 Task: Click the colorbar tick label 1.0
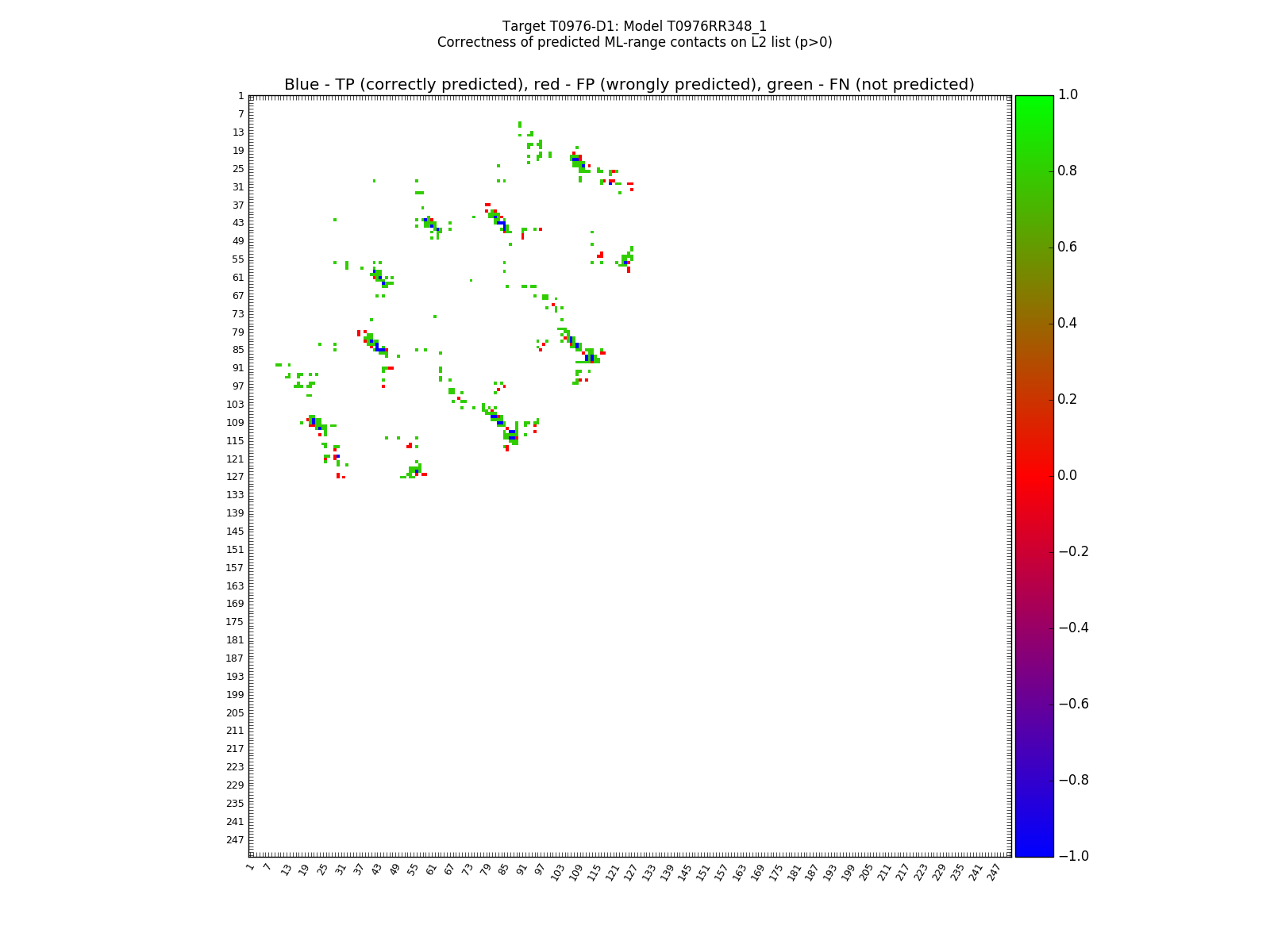click(1068, 94)
